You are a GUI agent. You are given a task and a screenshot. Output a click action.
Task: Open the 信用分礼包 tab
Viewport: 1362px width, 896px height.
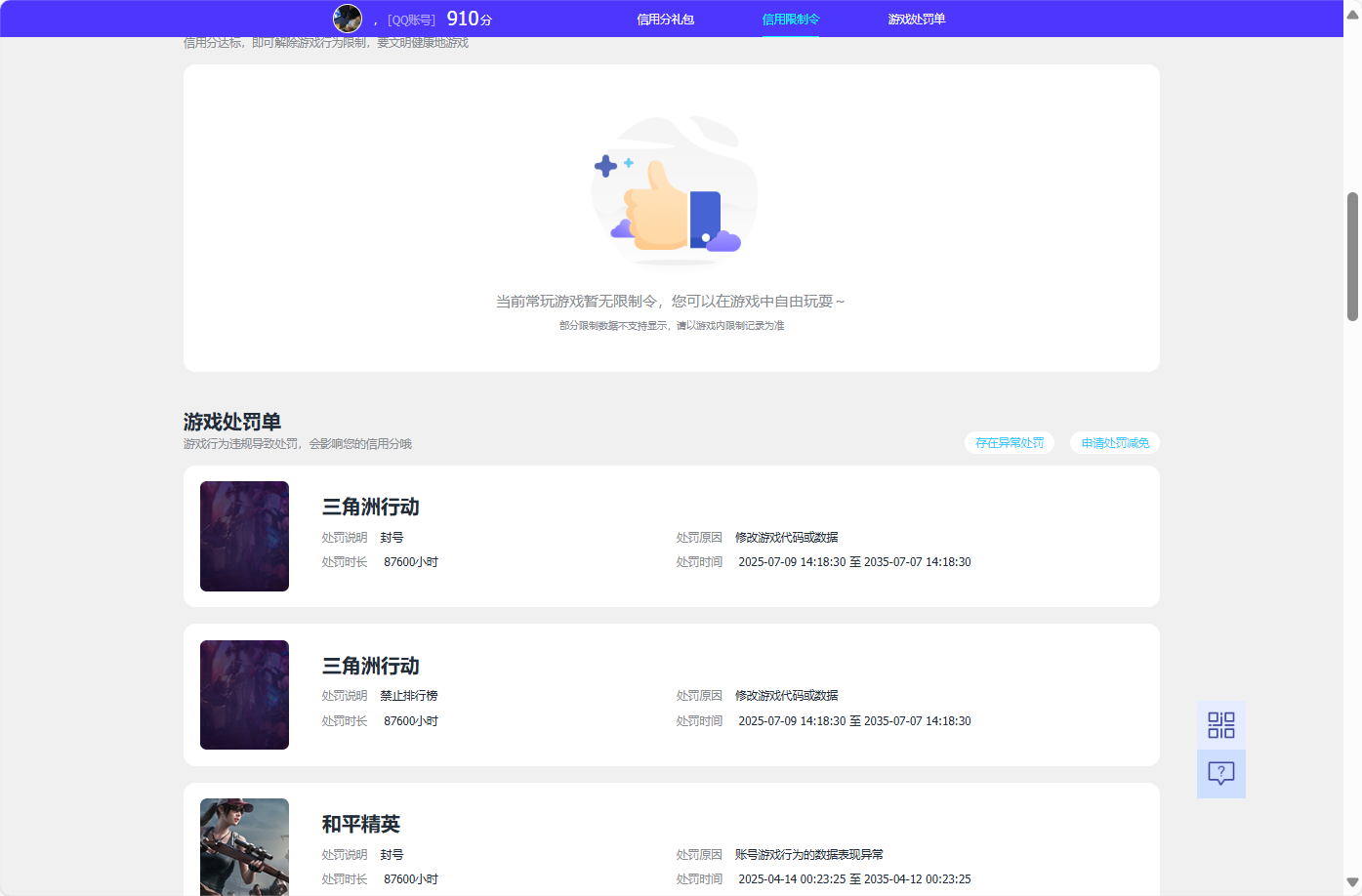click(x=665, y=20)
